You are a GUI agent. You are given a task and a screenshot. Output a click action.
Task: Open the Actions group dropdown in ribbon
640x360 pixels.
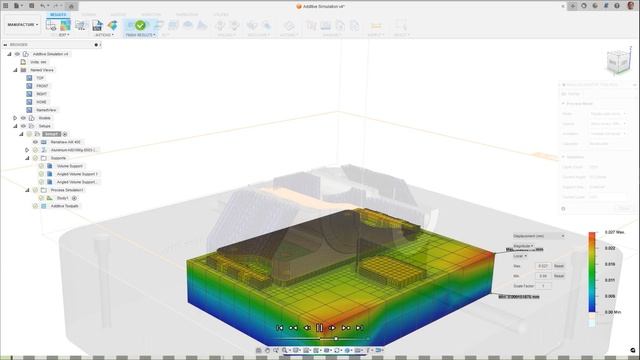[104, 35]
